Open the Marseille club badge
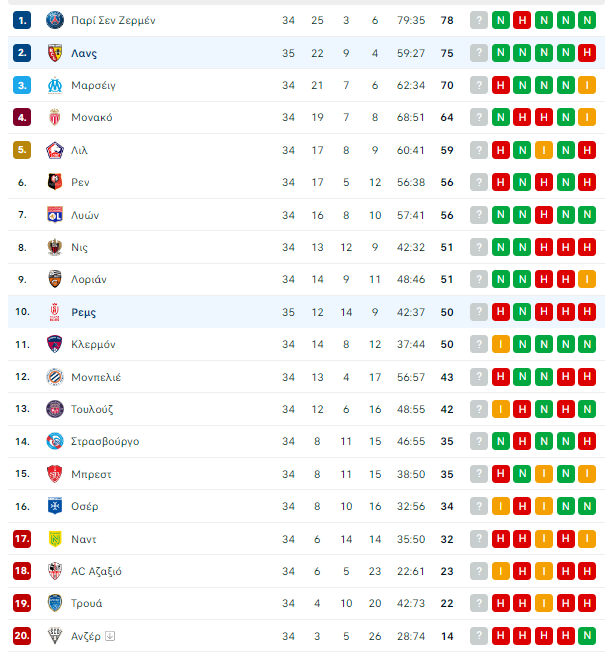The image size is (613, 658). tap(55, 85)
